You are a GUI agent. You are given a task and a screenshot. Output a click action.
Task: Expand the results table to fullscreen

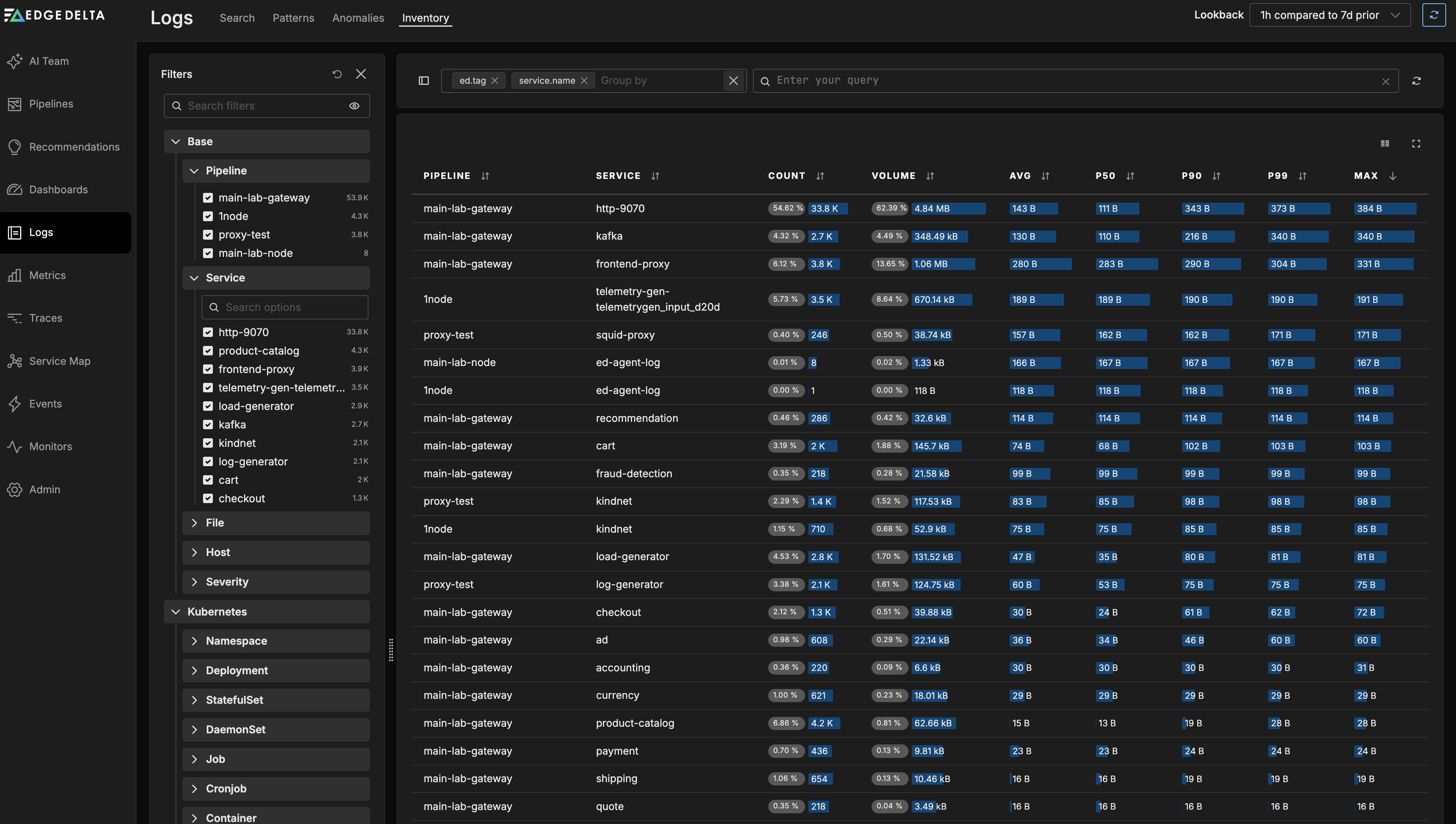1416,143
